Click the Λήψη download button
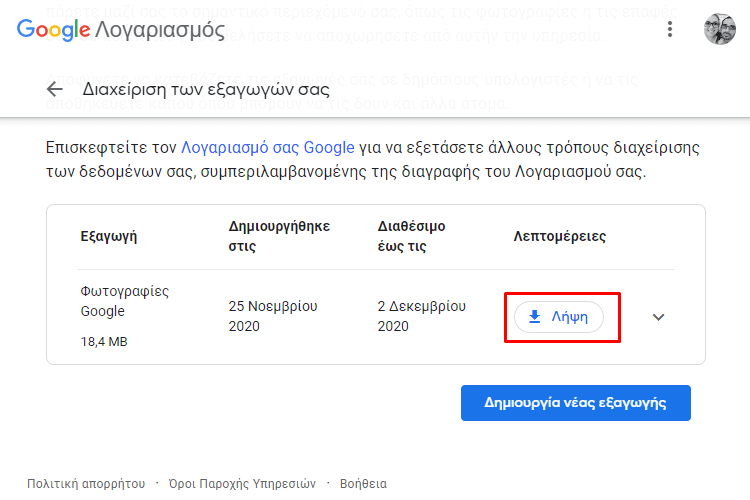The image size is (750, 500). point(559,317)
